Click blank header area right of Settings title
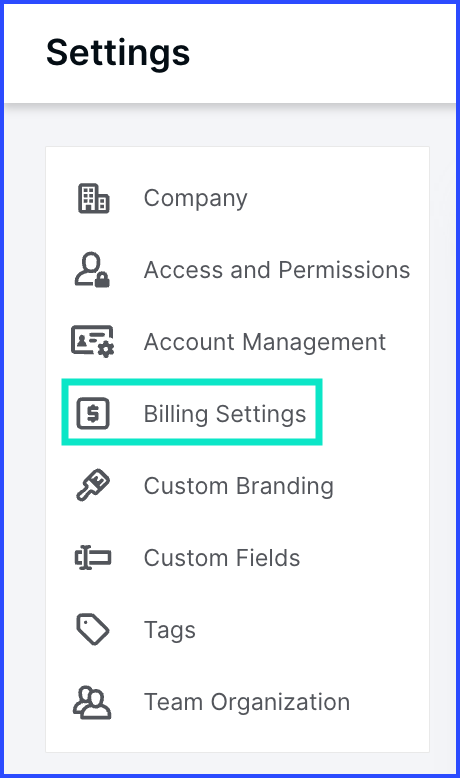The height and width of the screenshot is (778, 460). tap(323, 53)
